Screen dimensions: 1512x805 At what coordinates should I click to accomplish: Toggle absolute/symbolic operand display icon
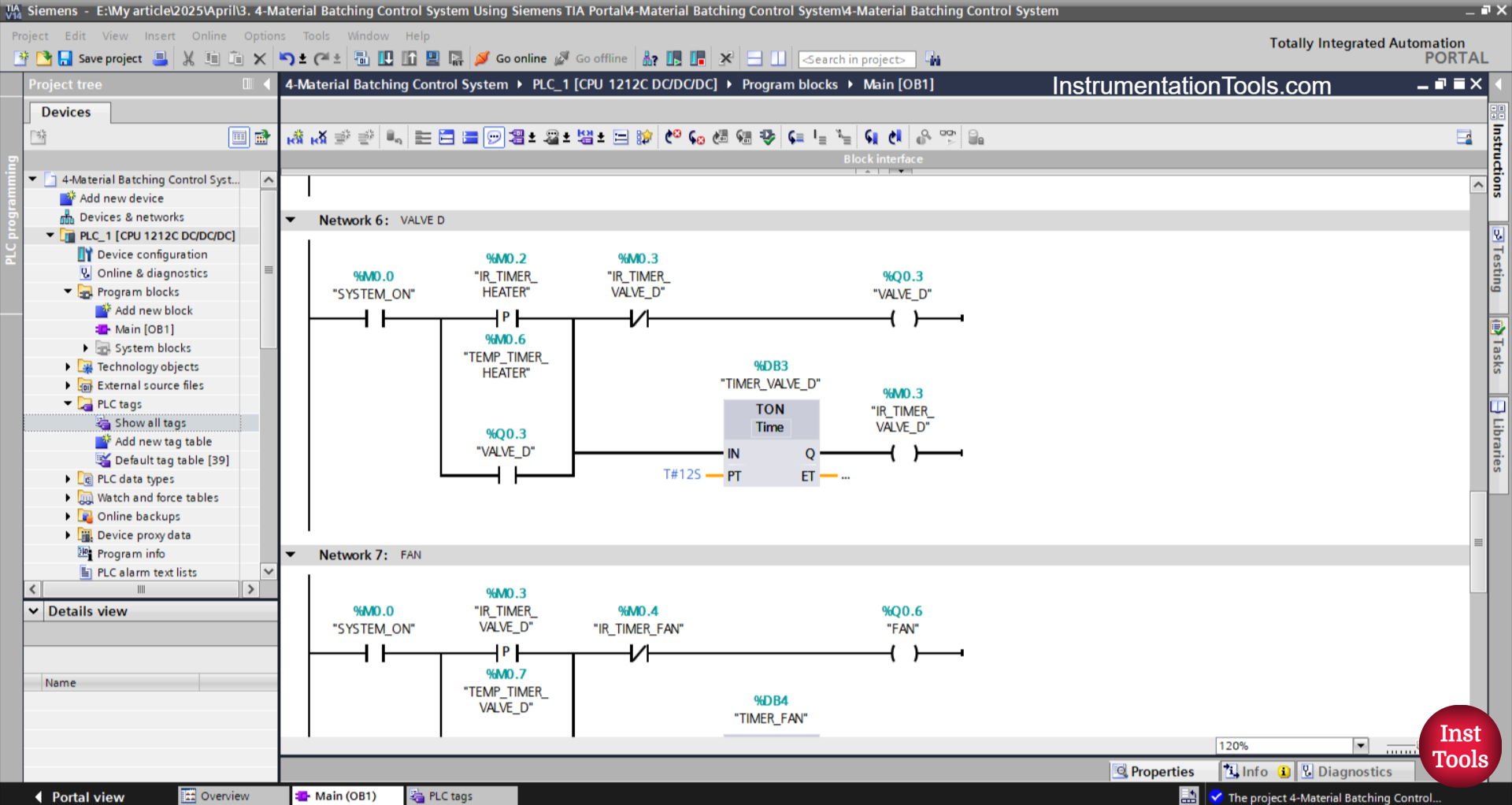pos(517,137)
